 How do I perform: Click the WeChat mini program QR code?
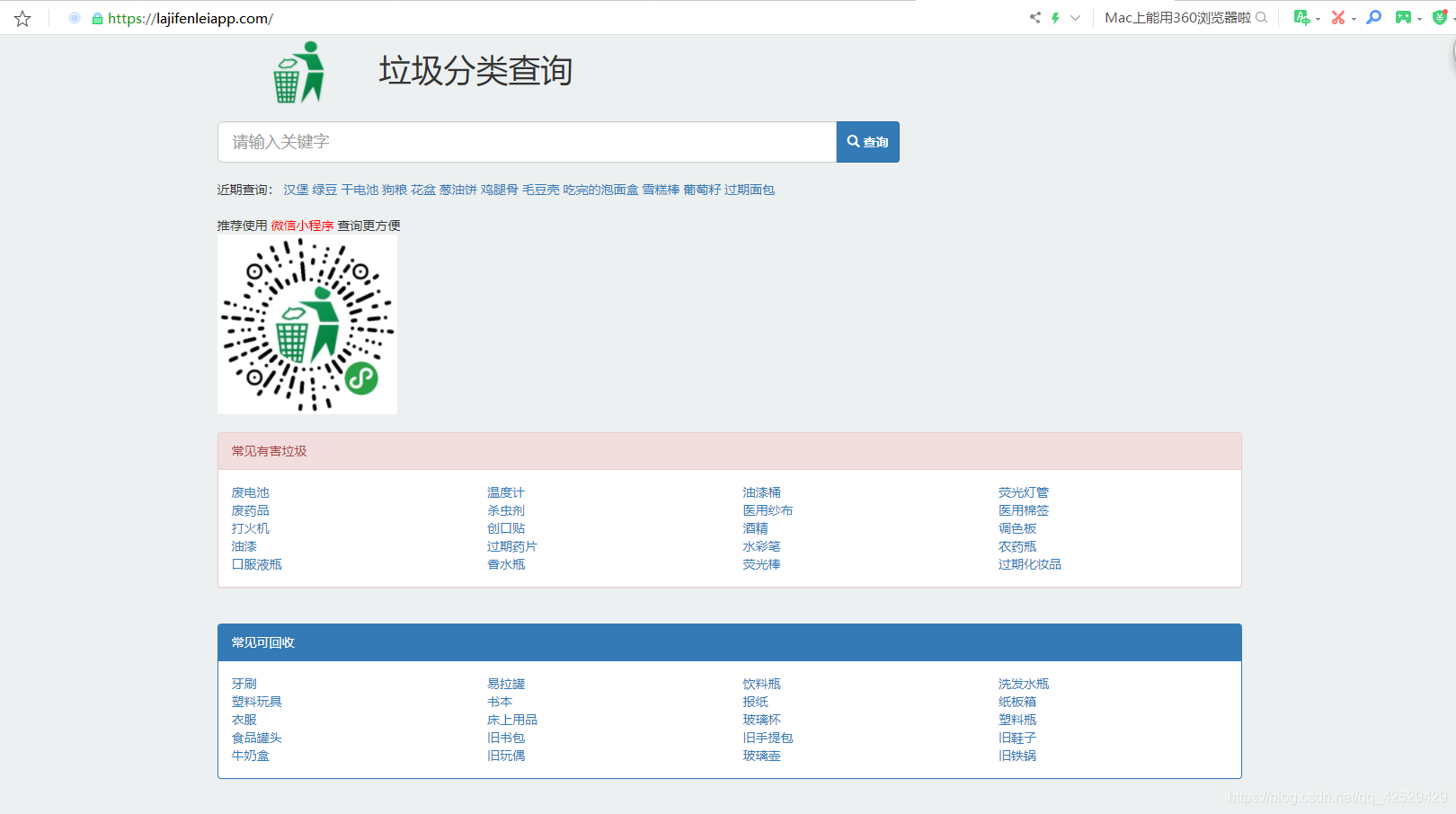pos(307,324)
